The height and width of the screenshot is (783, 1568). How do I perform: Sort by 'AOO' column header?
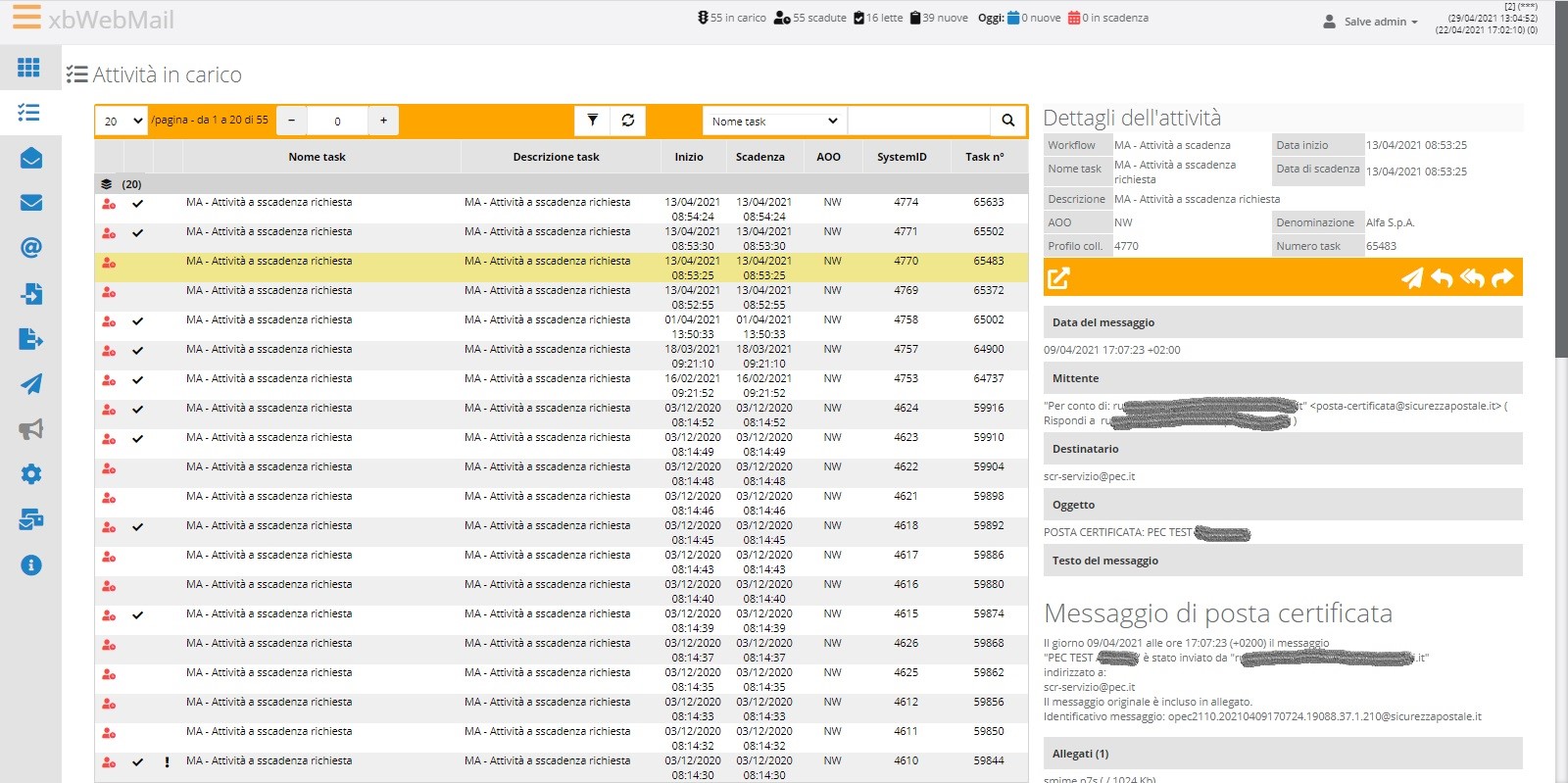[828, 157]
